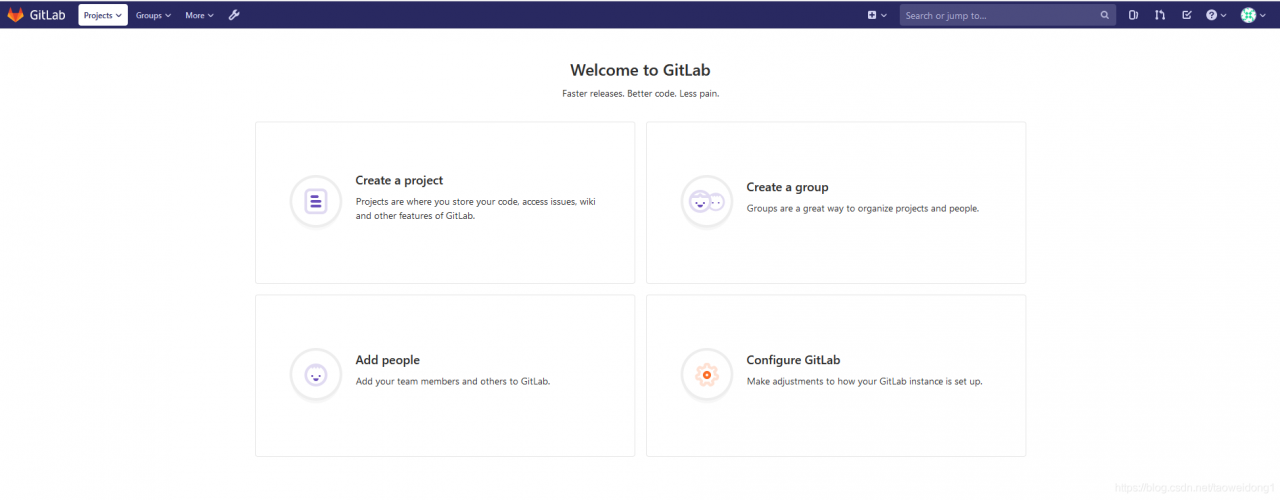Open the Issues icon in navbar
This screenshot has height=500, width=1280.
[x=1133, y=15]
